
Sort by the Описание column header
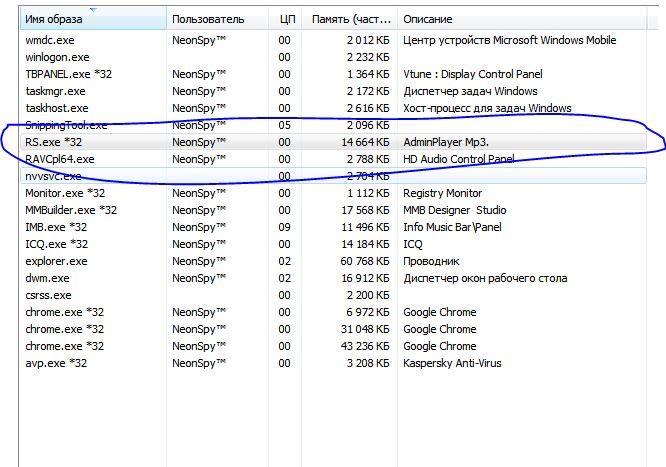[522, 19]
